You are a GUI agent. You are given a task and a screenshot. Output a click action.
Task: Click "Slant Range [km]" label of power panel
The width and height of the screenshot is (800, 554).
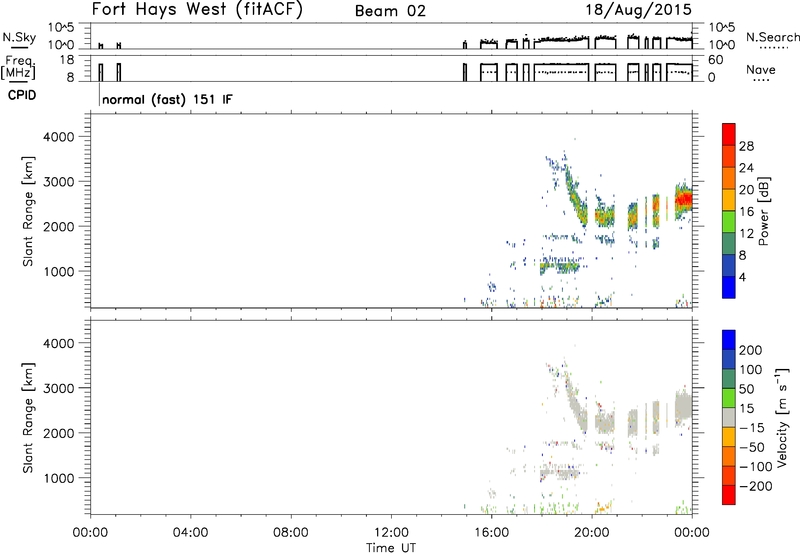tap(28, 211)
